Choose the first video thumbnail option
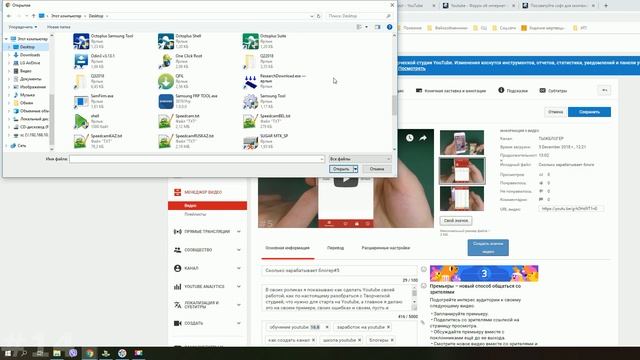 pyautogui.click(x=462, y=142)
